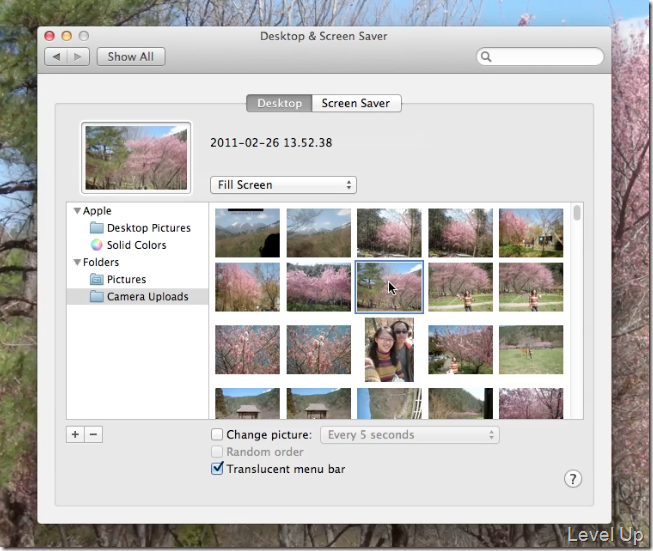This screenshot has width=653, height=551.
Task: Open help with the question mark button
Action: [573, 479]
